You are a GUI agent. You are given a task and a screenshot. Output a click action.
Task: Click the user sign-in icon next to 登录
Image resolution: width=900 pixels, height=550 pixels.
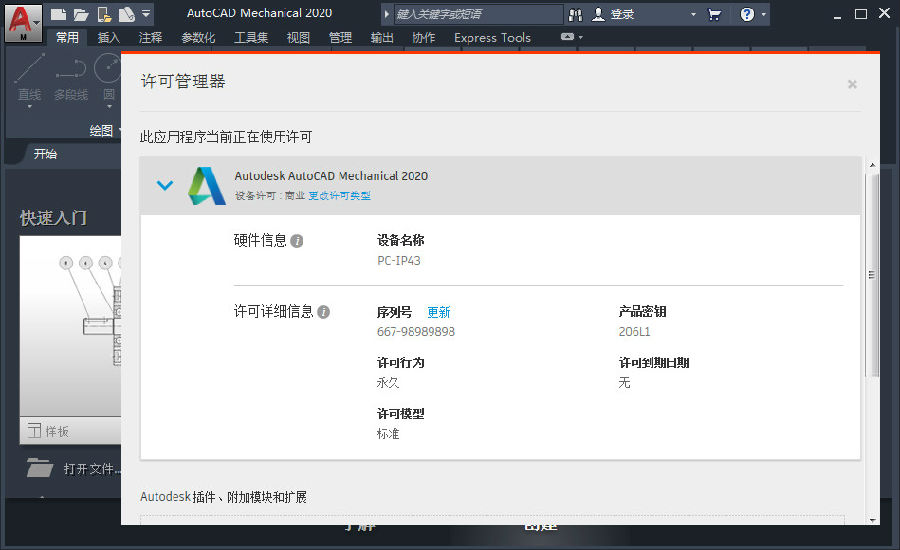point(599,14)
